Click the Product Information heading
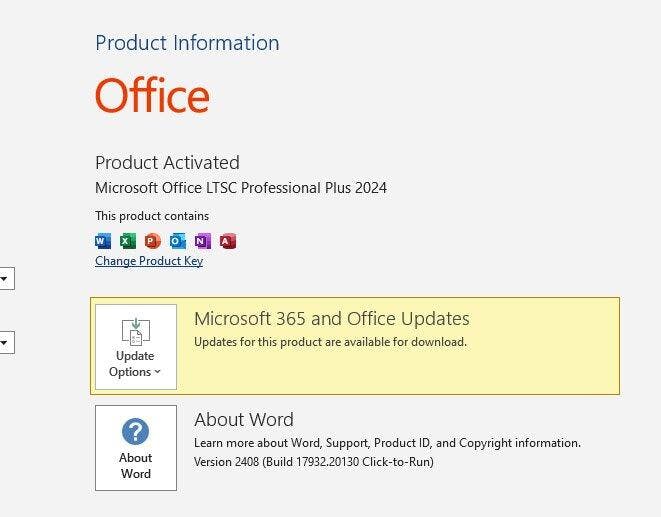Viewport: 661px width, 517px height. click(x=187, y=43)
